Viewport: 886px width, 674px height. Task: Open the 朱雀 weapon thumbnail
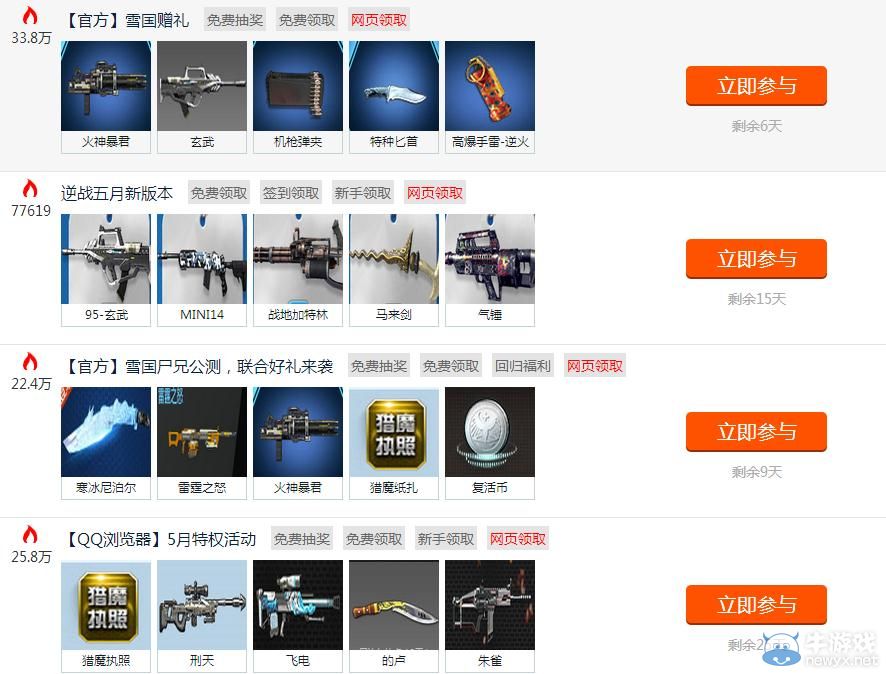(490, 605)
